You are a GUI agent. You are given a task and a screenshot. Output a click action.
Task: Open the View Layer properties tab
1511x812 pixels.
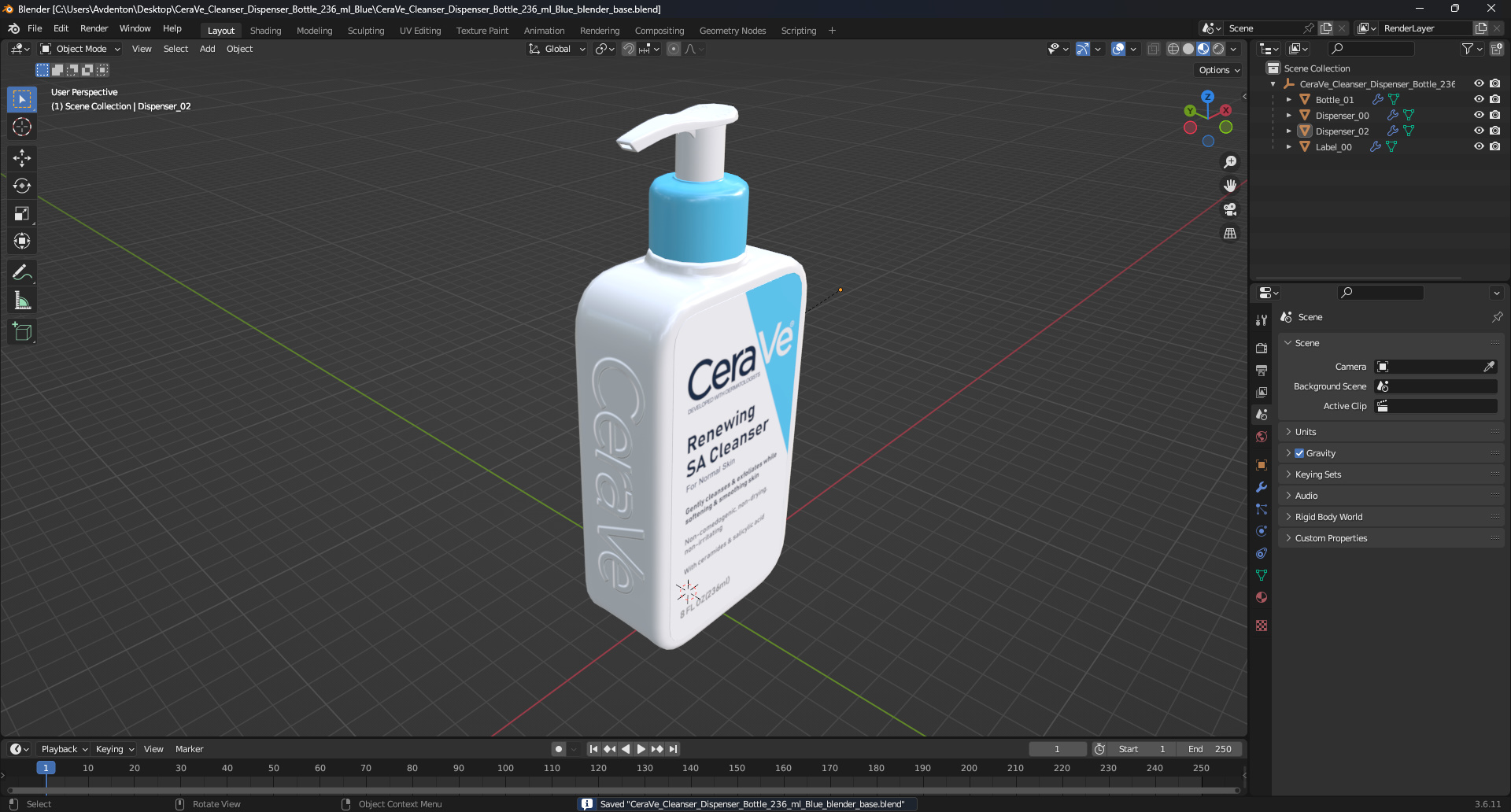pos(1262,392)
